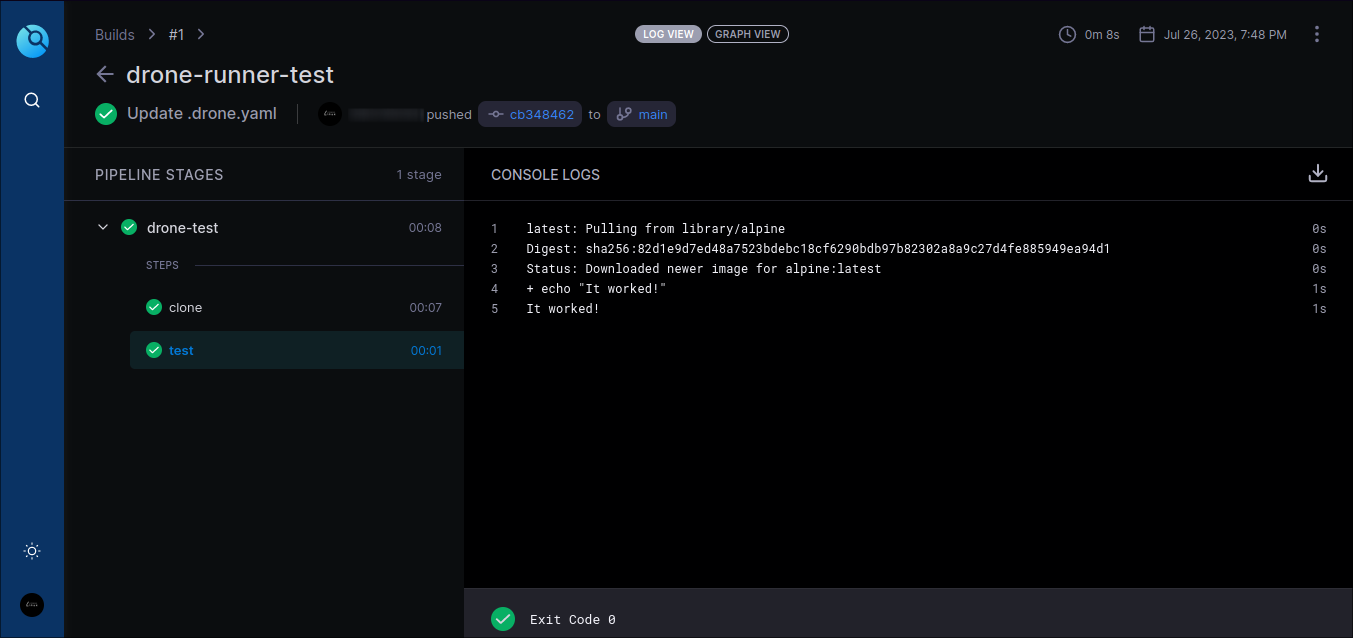
Task: Click the build date calendar icon
Action: pyautogui.click(x=1146, y=33)
